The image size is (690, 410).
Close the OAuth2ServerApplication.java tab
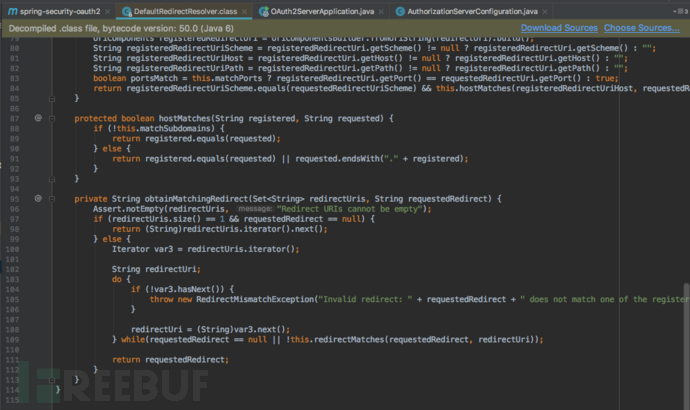(x=381, y=11)
